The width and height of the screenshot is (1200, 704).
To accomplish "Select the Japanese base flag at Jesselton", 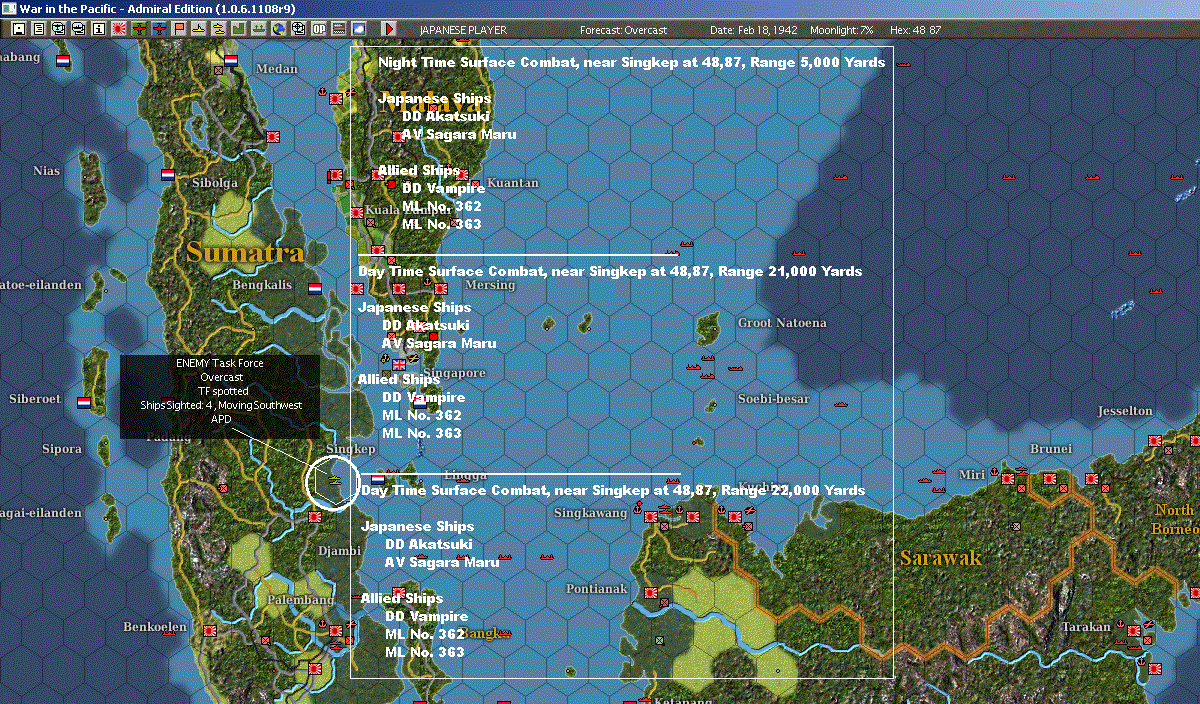I will [x=1157, y=440].
